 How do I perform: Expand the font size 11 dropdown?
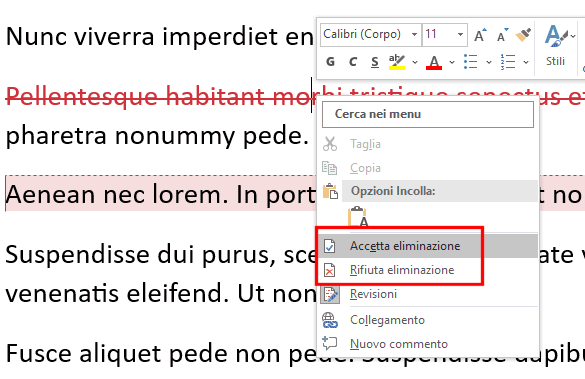(460, 35)
